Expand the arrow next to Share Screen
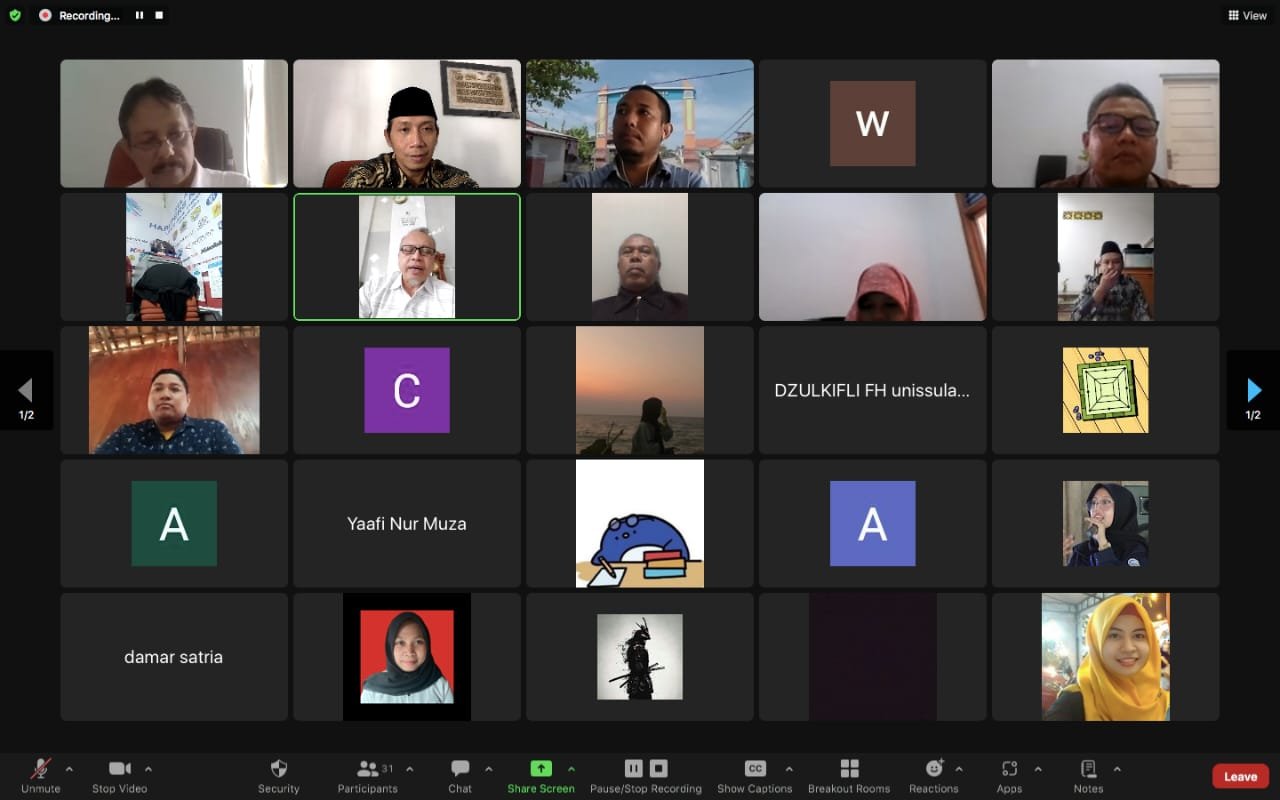 pyautogui.click(x=571, y=769)
